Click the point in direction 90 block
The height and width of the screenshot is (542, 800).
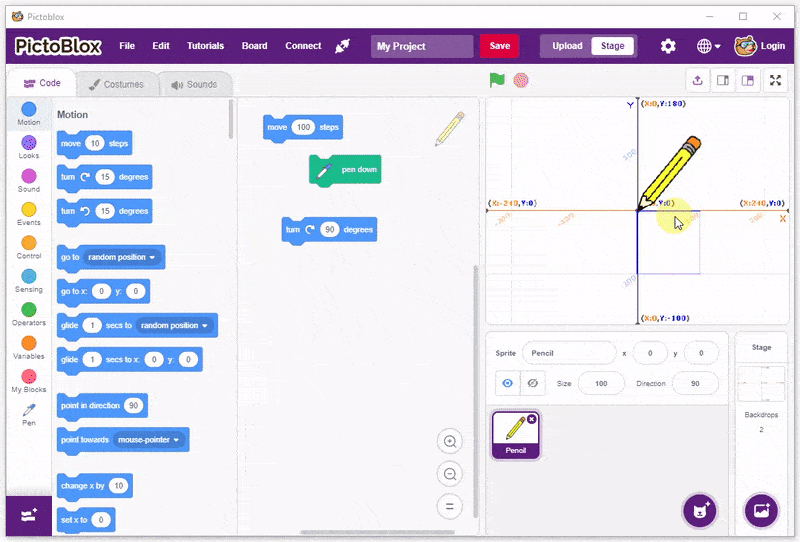tap(103, 406)
